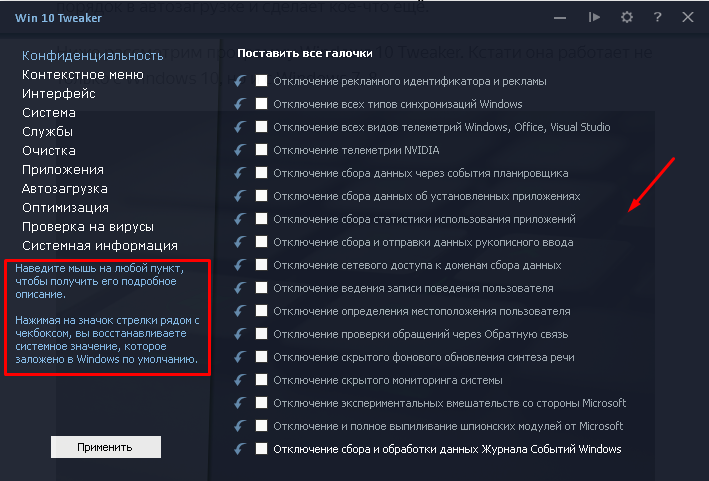709x481 pixels.
Task: Restore default arrow for рукописного ввода
Action: tap(241, 242)
